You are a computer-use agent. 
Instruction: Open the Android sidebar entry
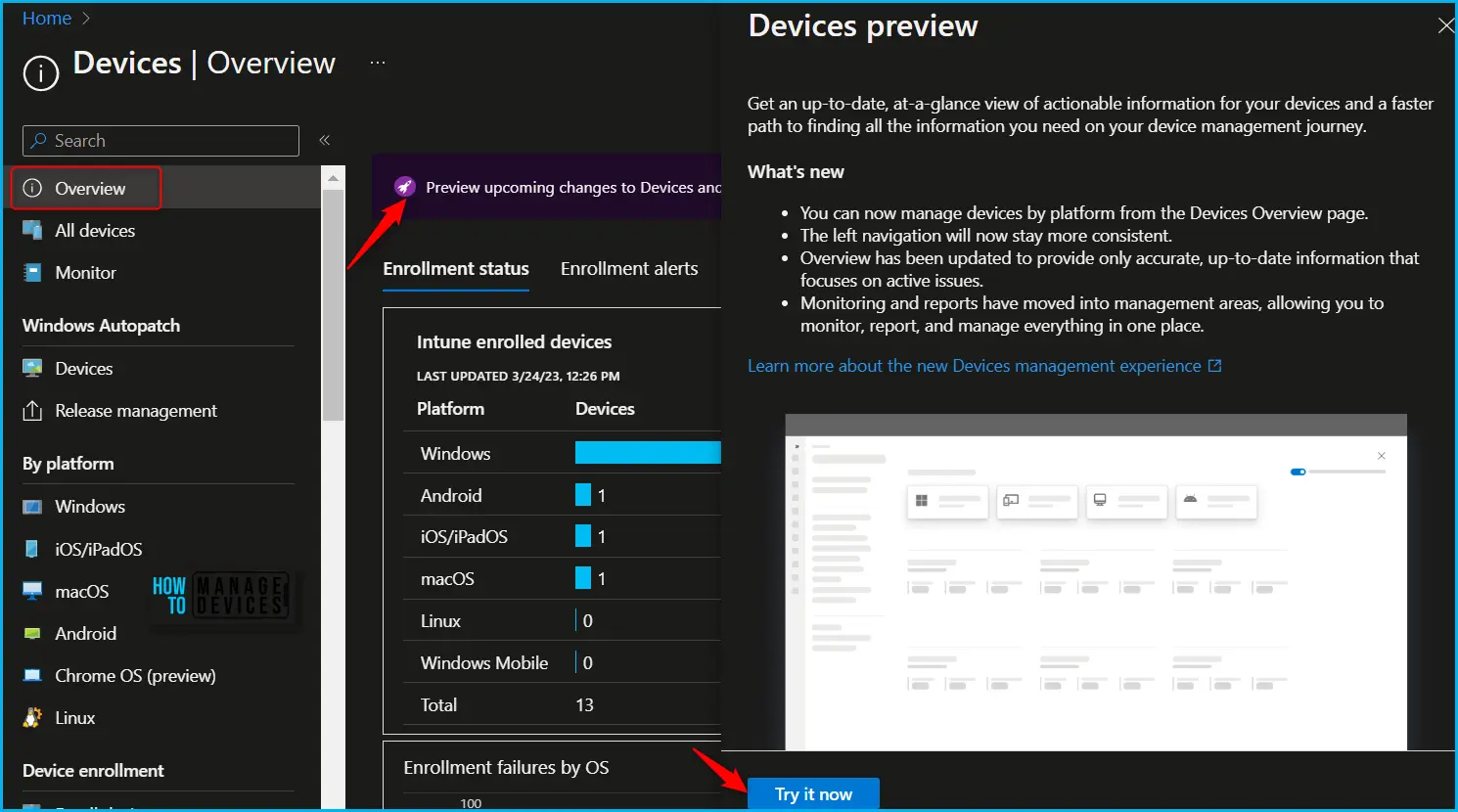[x=85, y=634]
